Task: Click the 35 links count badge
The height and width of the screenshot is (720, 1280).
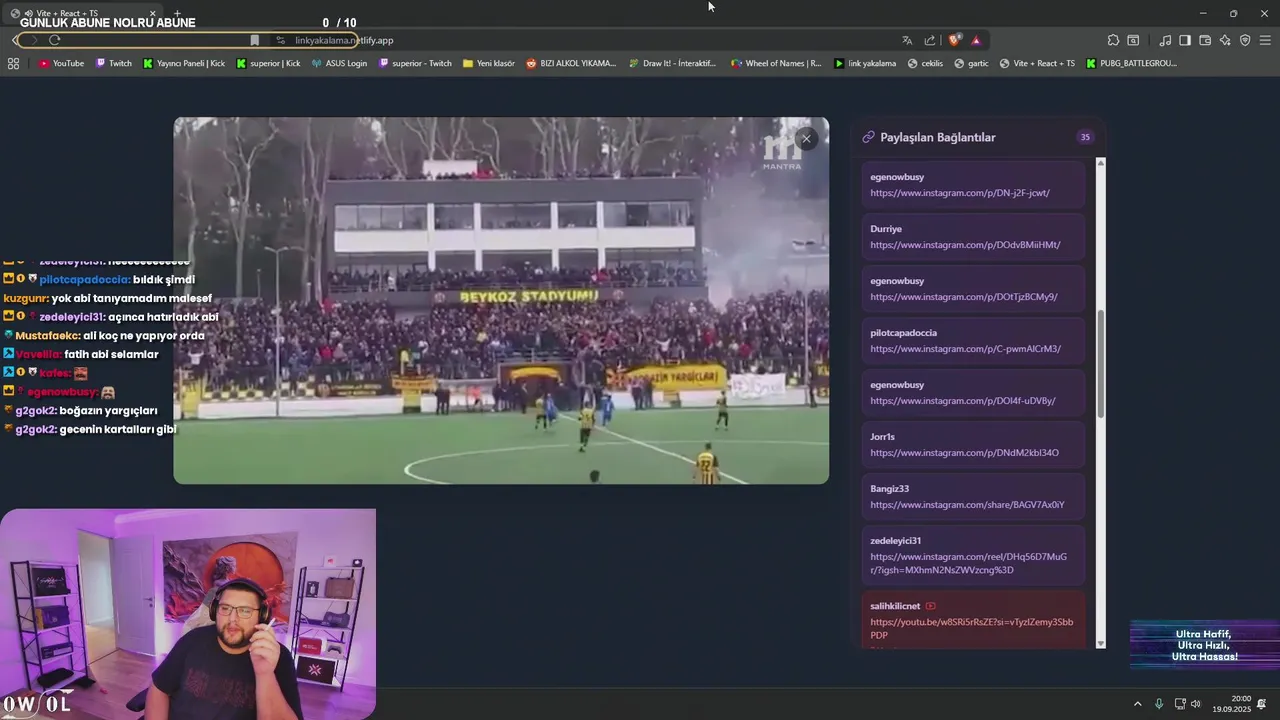Action: 1084,137
